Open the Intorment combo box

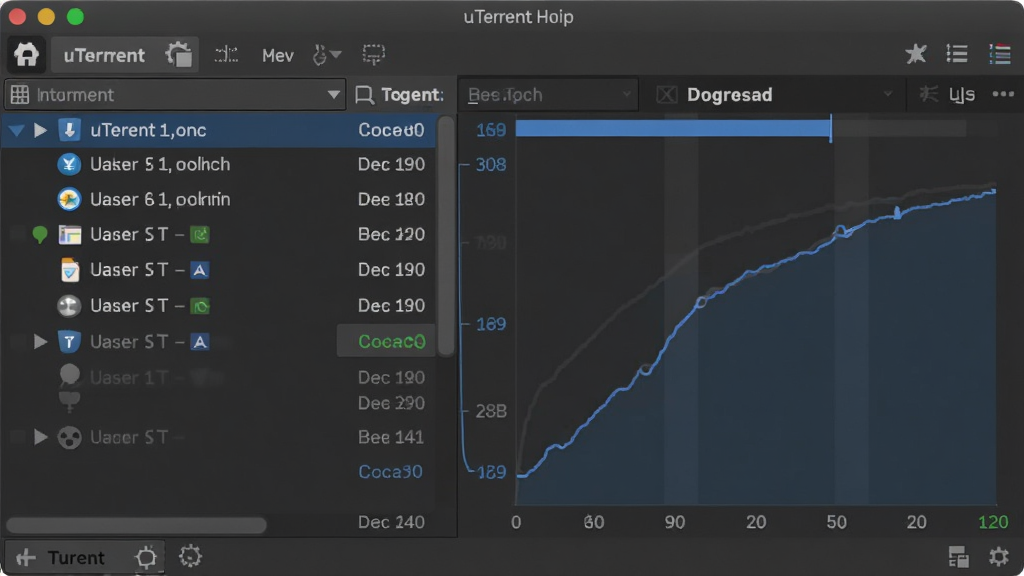click(175, 95)
